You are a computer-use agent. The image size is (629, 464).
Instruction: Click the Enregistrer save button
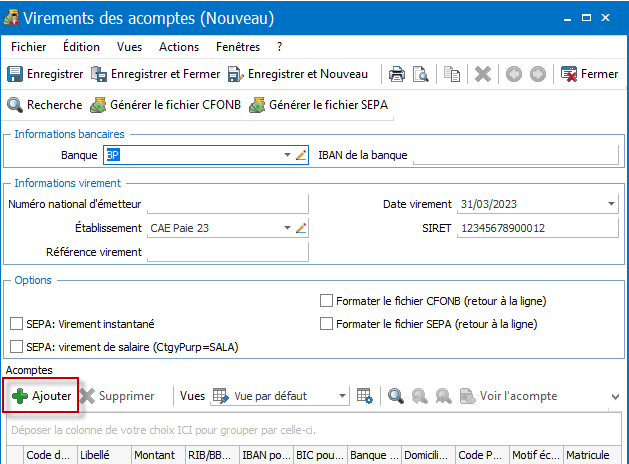pyautogui.click(x=45, y=74)
